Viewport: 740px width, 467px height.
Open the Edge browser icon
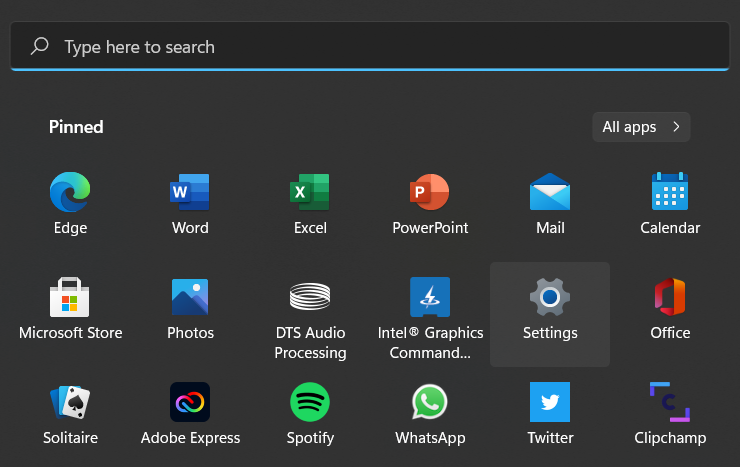click(x=70, y=192)
